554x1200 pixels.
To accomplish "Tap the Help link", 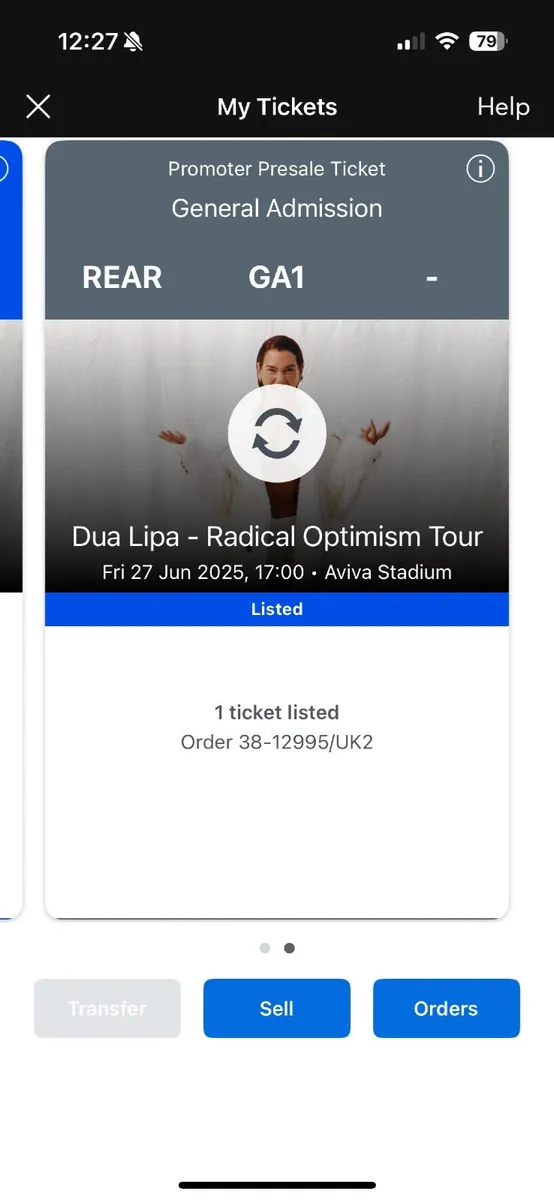I will coord(503,107).
